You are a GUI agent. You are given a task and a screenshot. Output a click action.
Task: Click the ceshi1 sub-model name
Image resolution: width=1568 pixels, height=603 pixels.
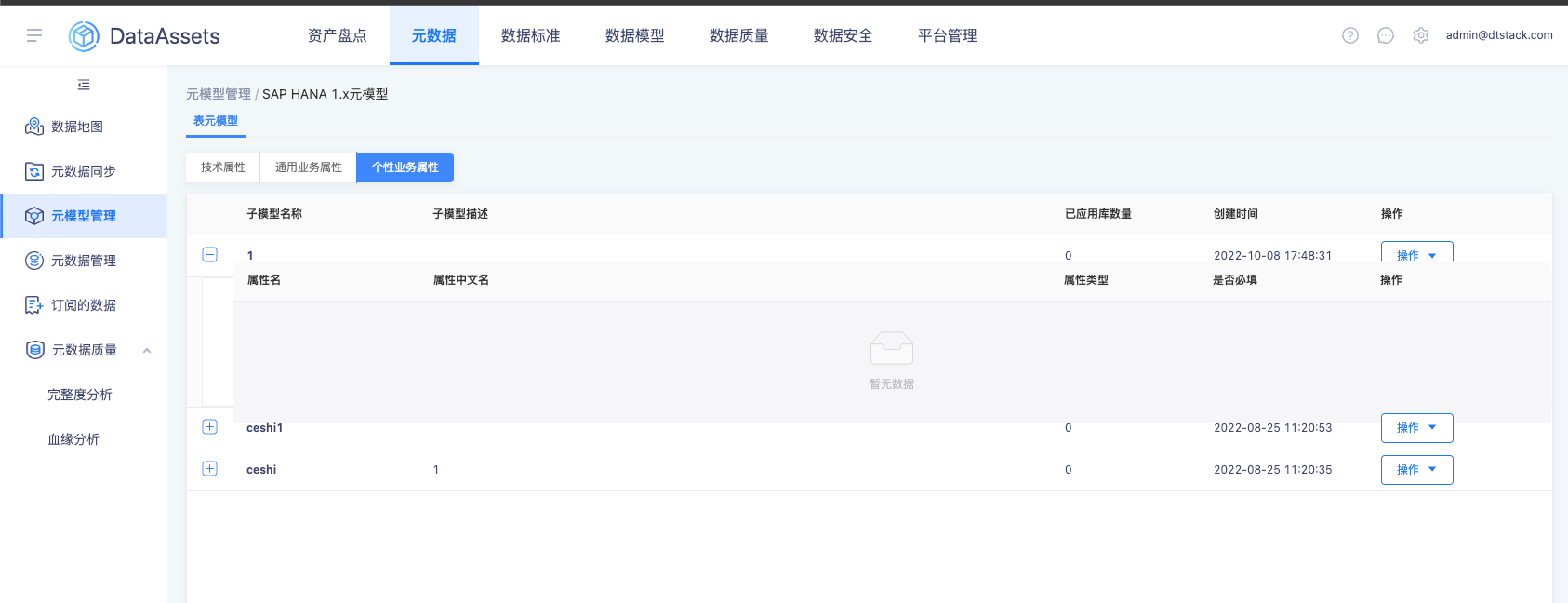tap(265, 428)
